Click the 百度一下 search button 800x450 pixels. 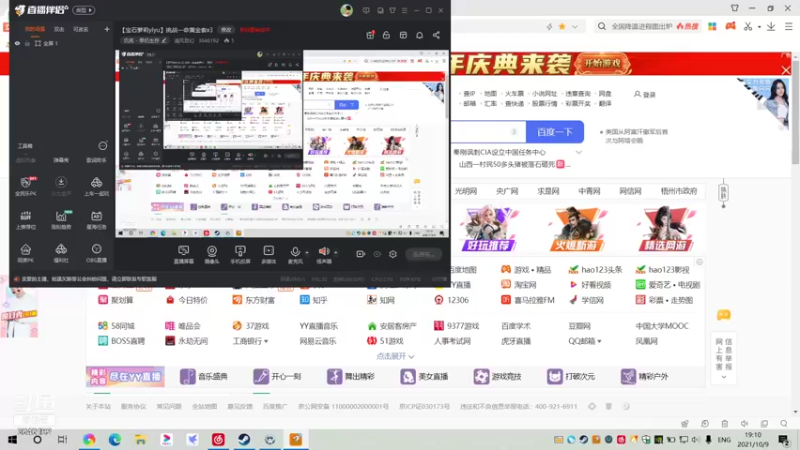coord(555,132)
